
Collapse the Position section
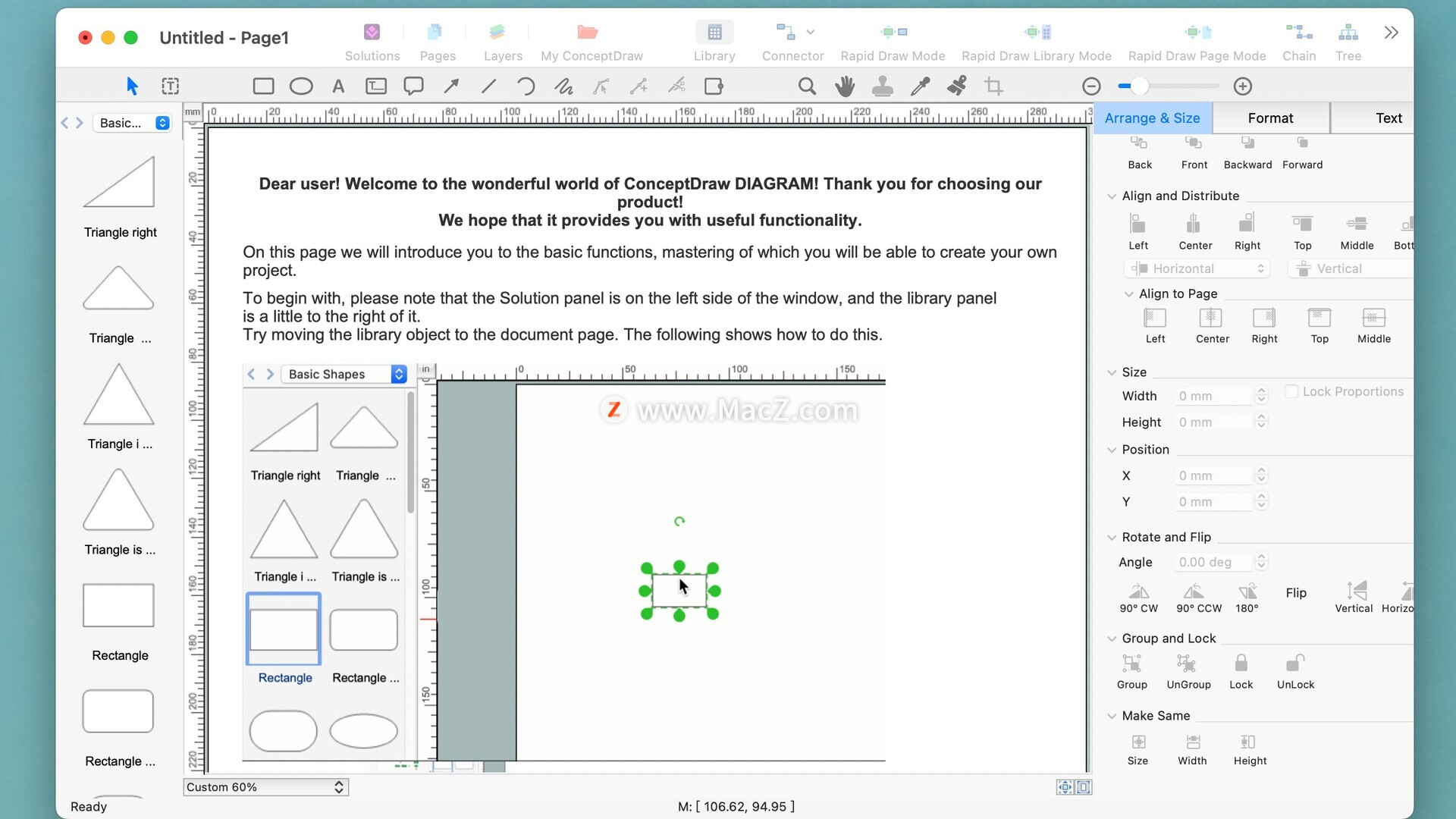(x=1112, y=450)
